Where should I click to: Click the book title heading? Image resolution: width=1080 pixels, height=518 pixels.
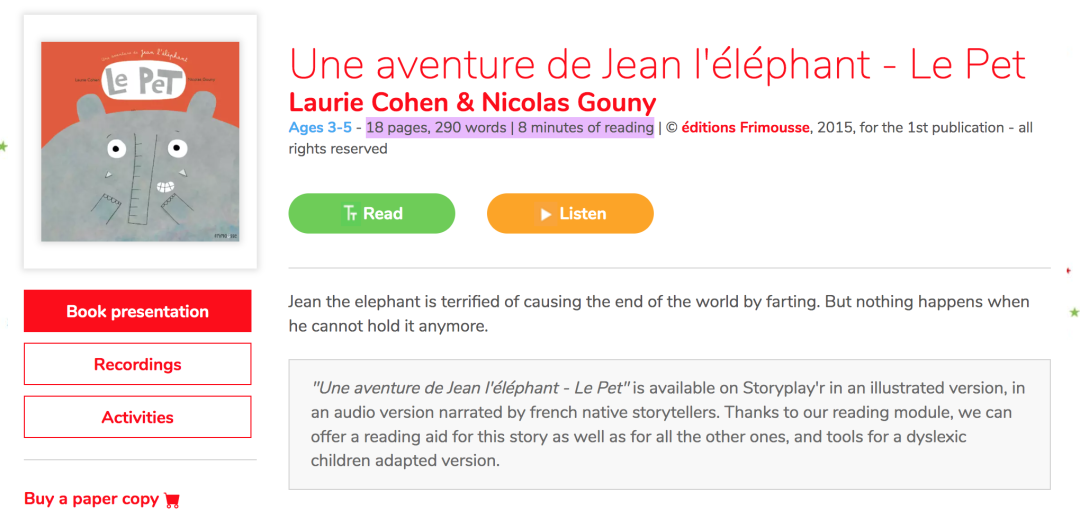click(x=657, y=64)
